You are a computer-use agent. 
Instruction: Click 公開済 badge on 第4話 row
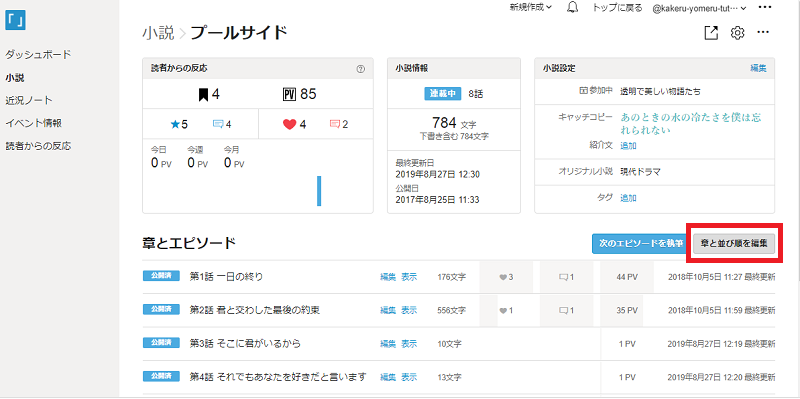[x=161, y=376]
